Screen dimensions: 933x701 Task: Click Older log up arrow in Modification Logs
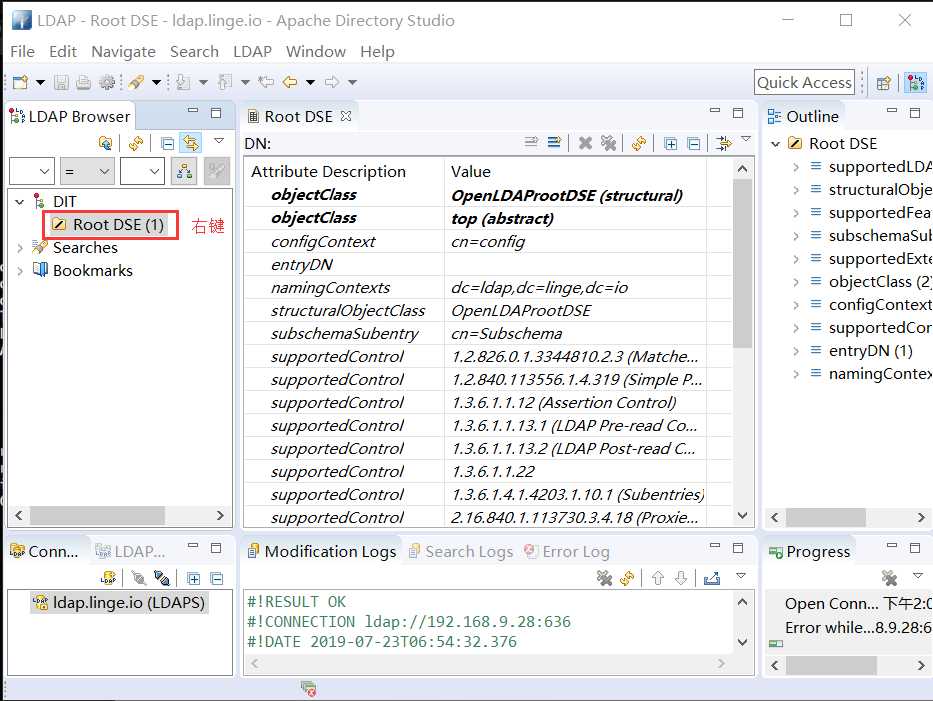(x=658, y=577)
